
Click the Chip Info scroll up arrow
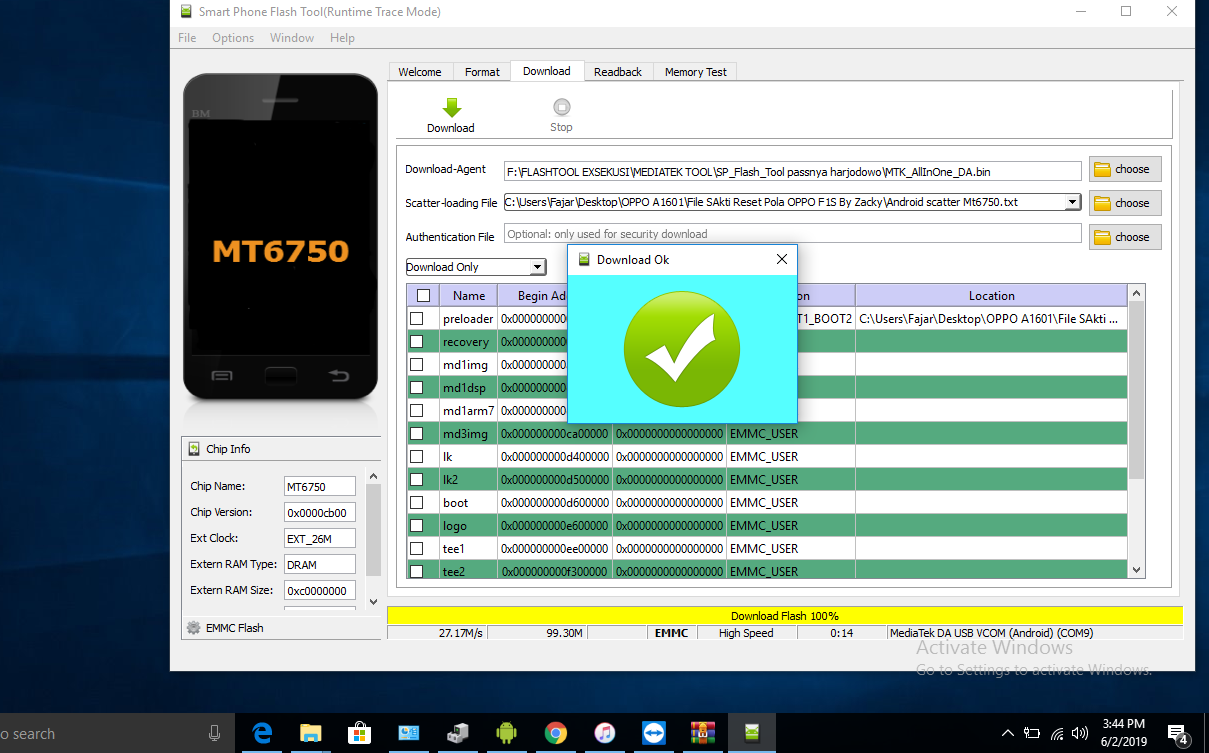(x=374, y=477)
